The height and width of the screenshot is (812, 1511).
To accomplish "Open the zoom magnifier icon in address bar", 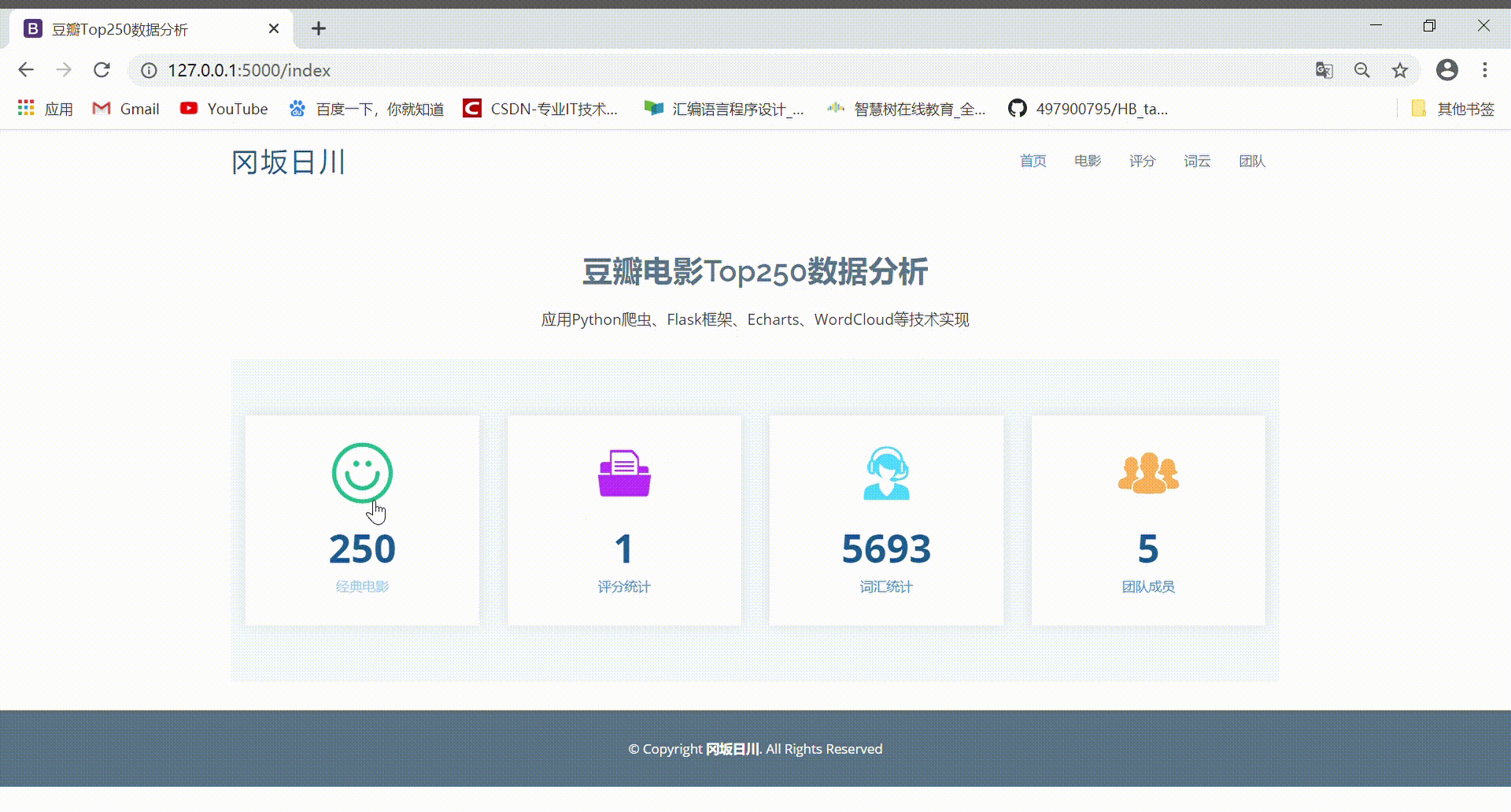I will click(1362, 70).
